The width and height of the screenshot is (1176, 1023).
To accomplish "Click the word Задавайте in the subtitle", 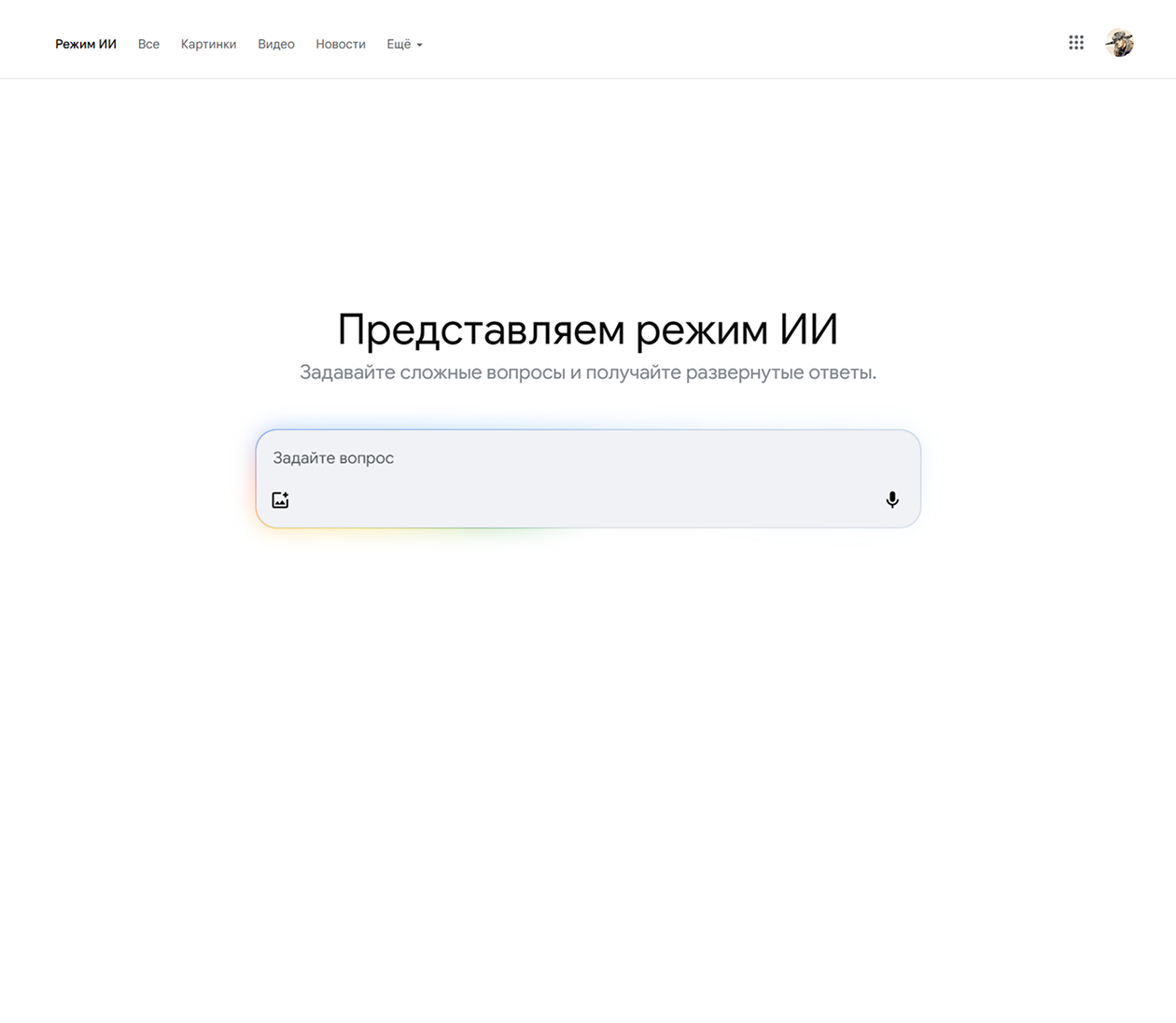I will [347, 372].
